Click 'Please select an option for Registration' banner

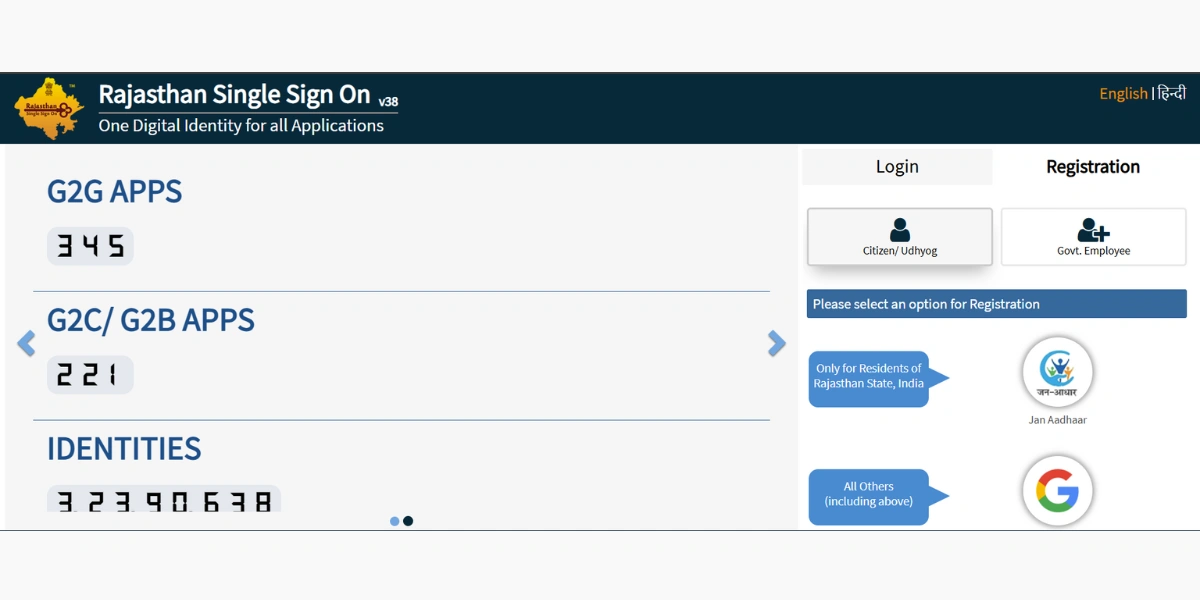(997, 304)
